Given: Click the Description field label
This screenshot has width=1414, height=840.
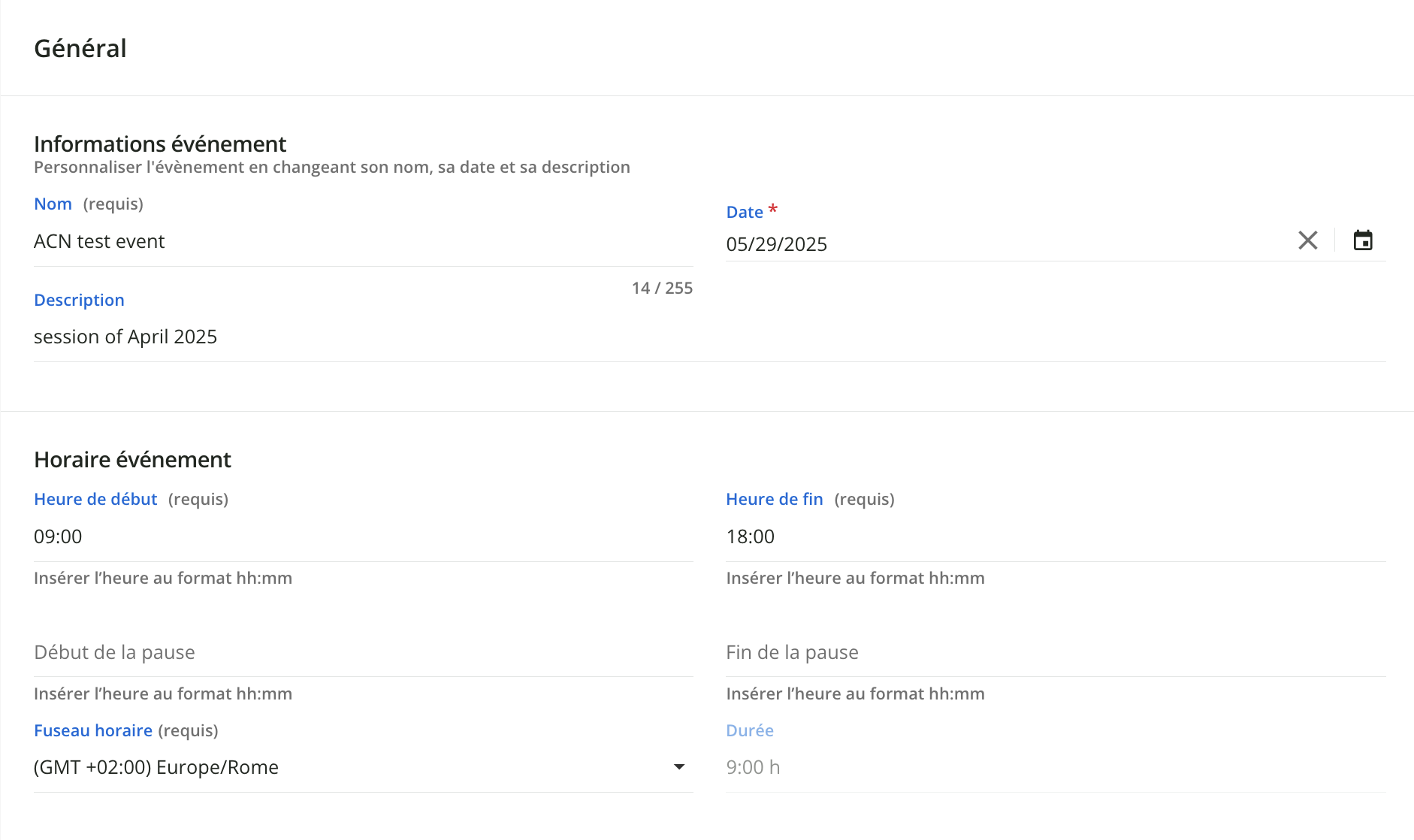Looking at the screenshot, I should (79, 301).
